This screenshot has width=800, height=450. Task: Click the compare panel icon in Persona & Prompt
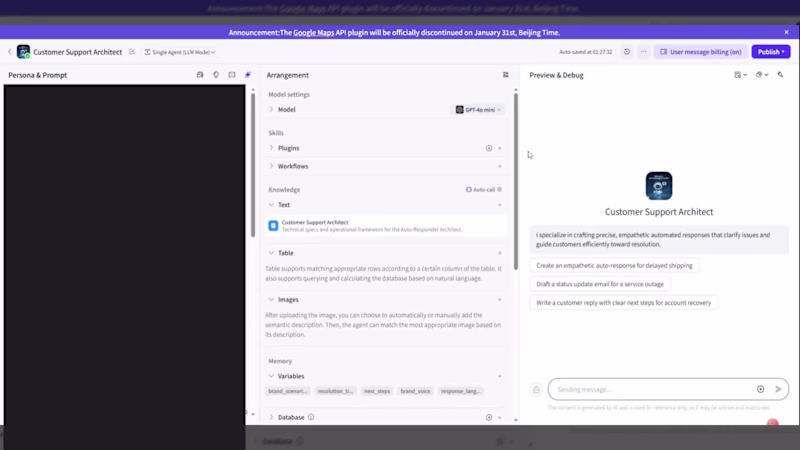[232, 74]
